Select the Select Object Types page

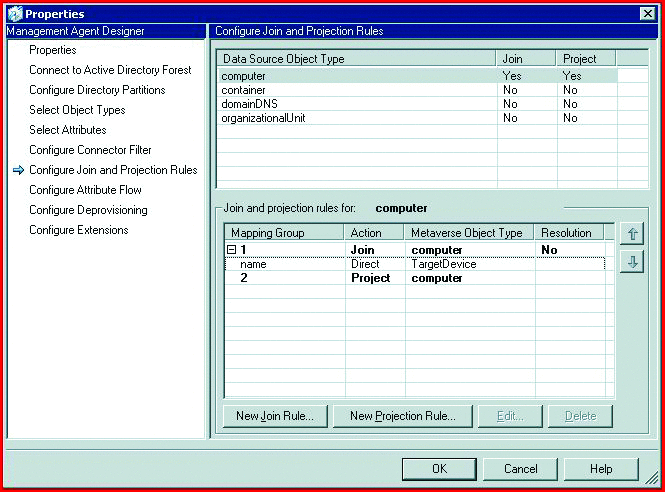pyautogui.click(x=77, y=110)
